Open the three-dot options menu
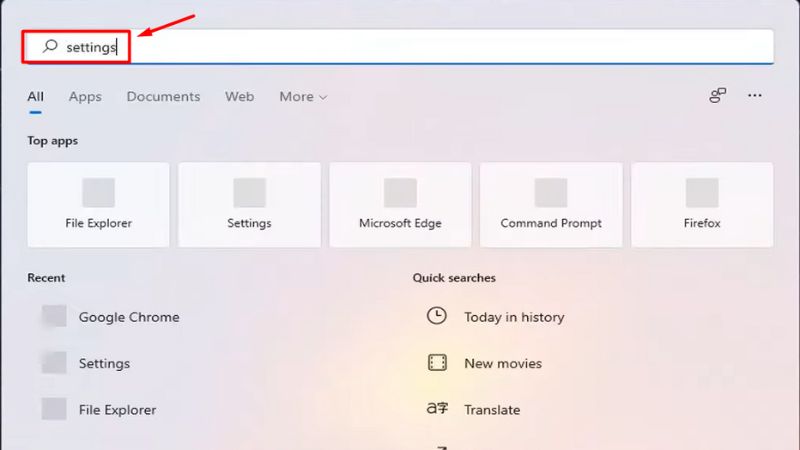800x450 pixels. [x=755, y=95]
